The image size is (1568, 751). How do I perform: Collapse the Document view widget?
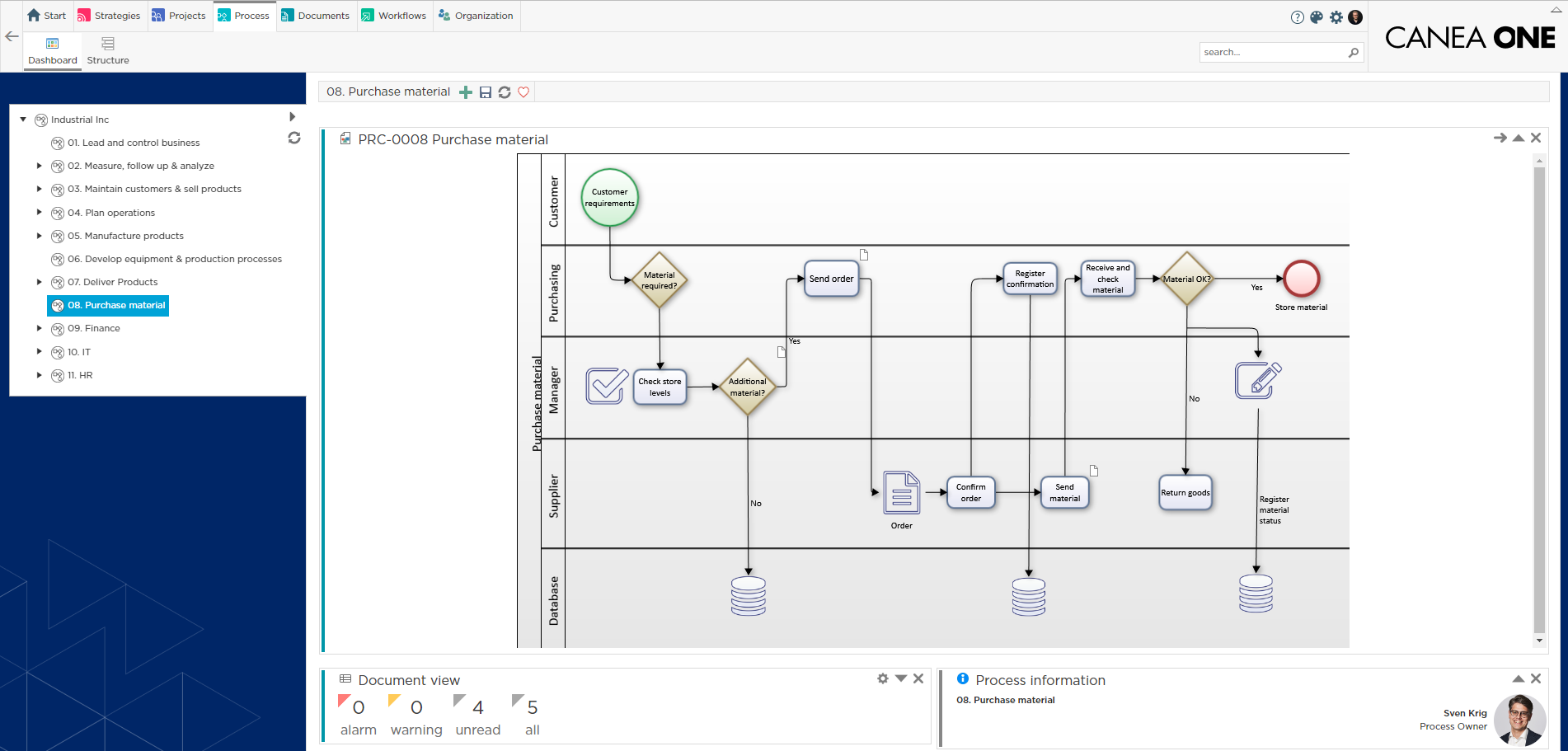click(x=900, y=678)
